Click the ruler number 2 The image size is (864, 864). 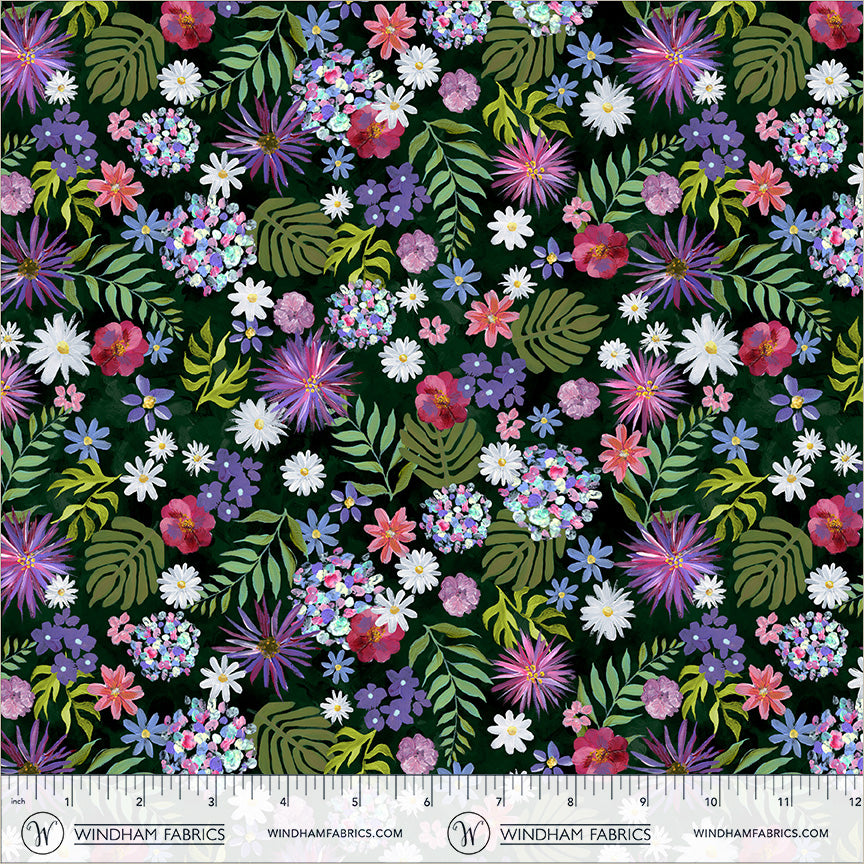click(140, 801)
